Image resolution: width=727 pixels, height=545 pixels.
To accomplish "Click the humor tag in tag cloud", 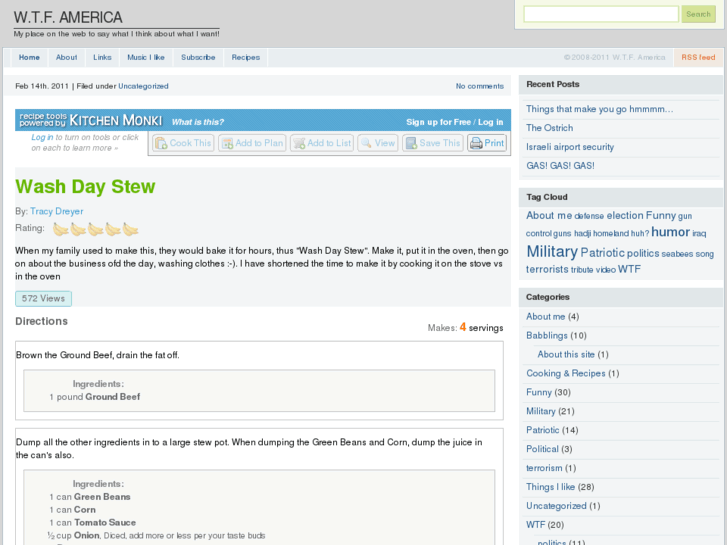I will [x=670, y=232].
